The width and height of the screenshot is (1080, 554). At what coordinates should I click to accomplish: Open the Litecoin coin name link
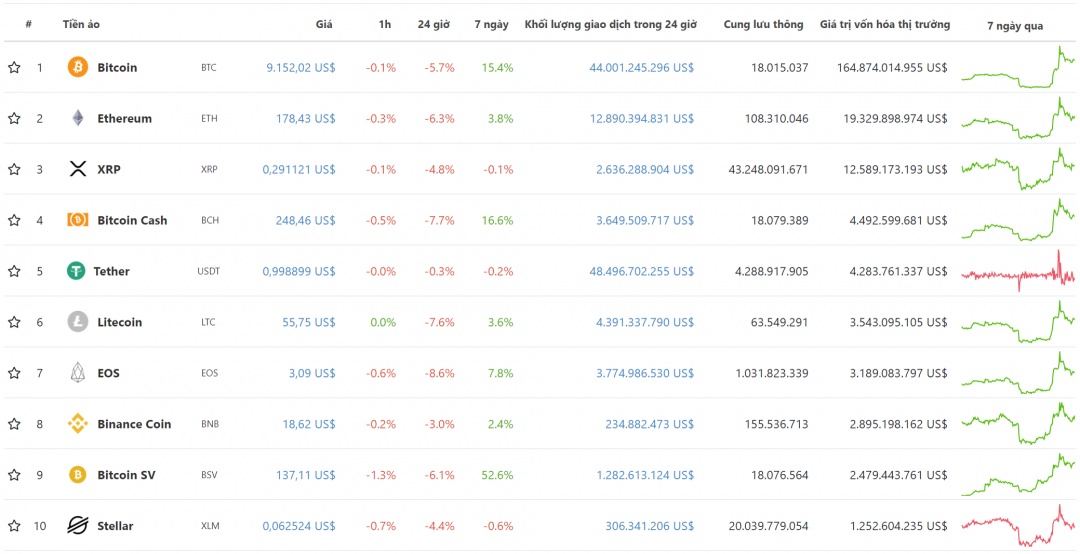120,322
